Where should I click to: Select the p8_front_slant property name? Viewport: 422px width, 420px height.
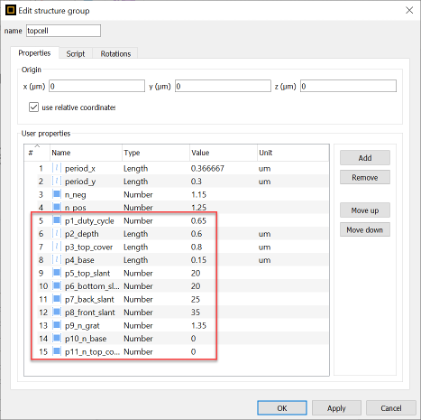(x=90, y=313)
